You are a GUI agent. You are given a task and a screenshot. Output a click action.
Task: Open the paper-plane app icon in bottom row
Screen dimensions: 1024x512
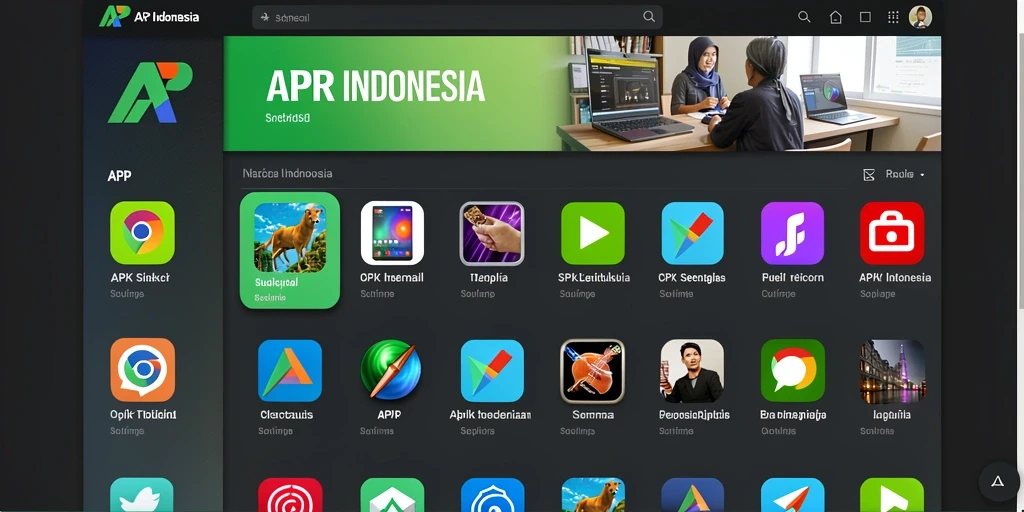[x=793, y=495]
